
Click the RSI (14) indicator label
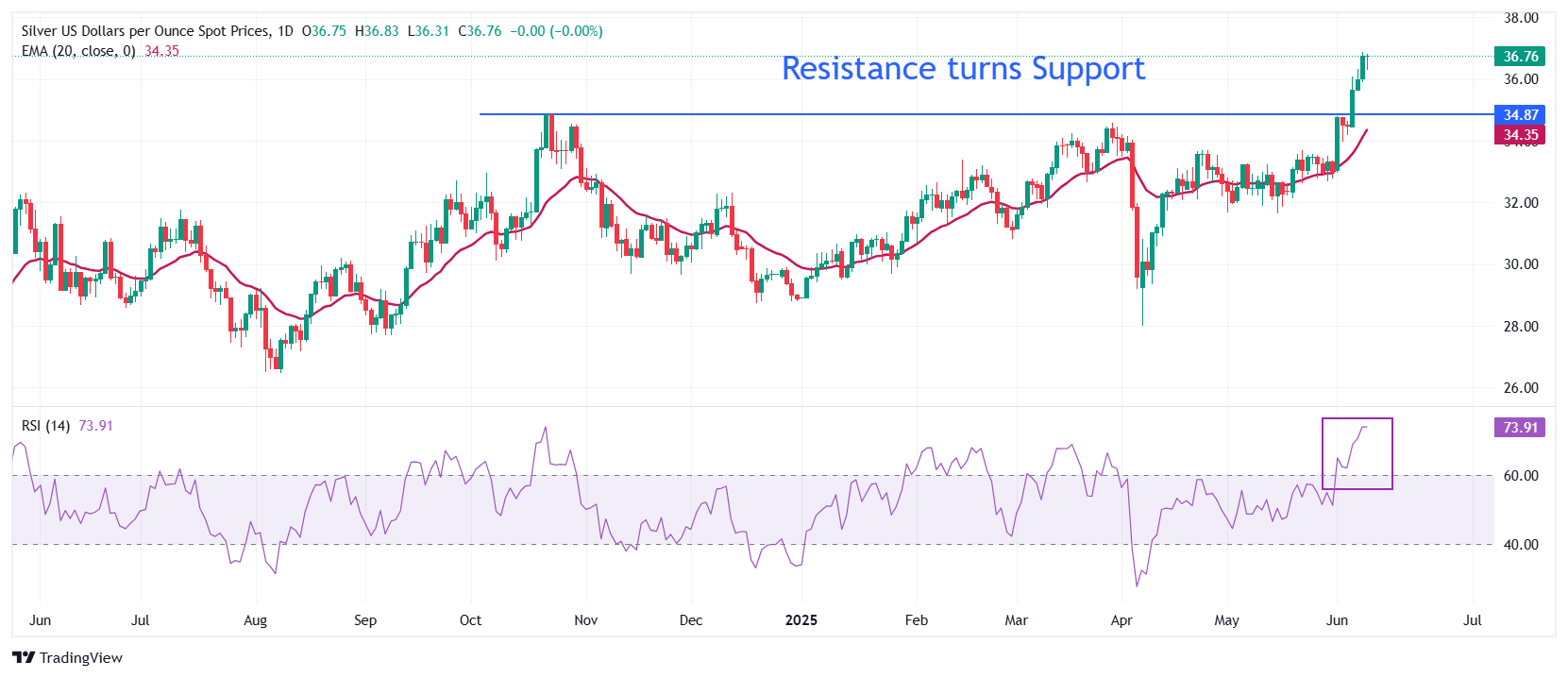(45, 426)
